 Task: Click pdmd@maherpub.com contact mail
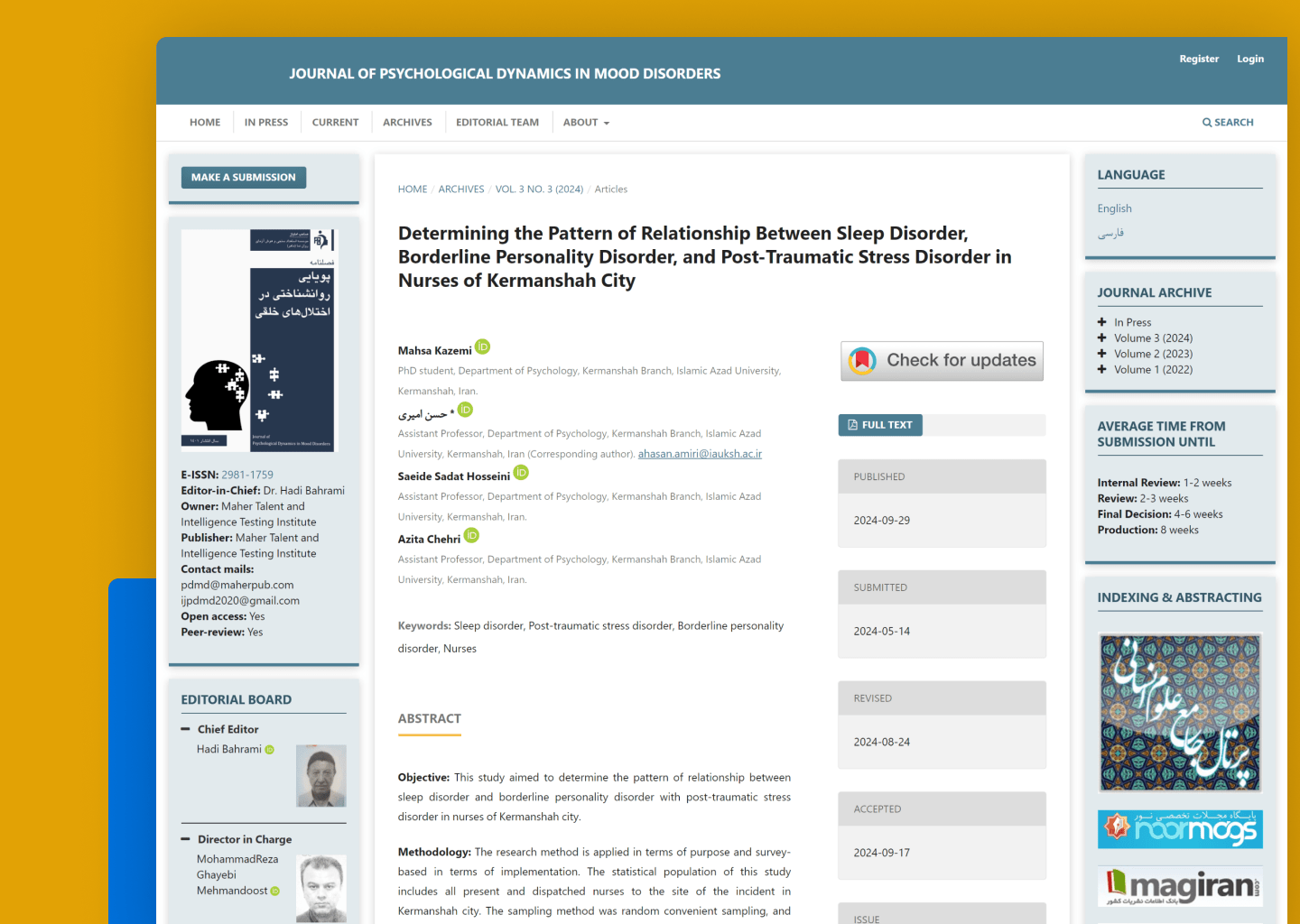click(237, 585)
